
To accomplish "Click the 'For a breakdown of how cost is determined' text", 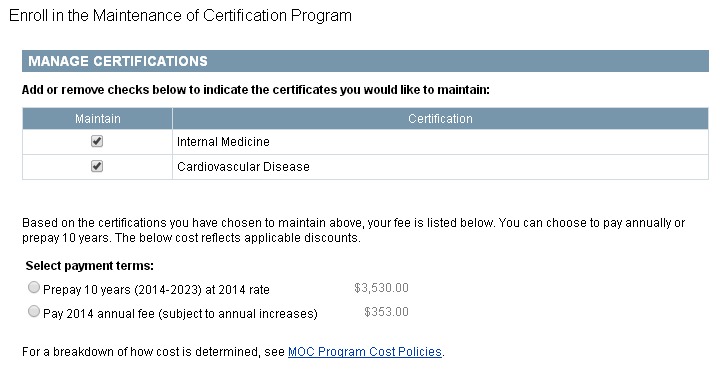I will [x=154, y=352].
